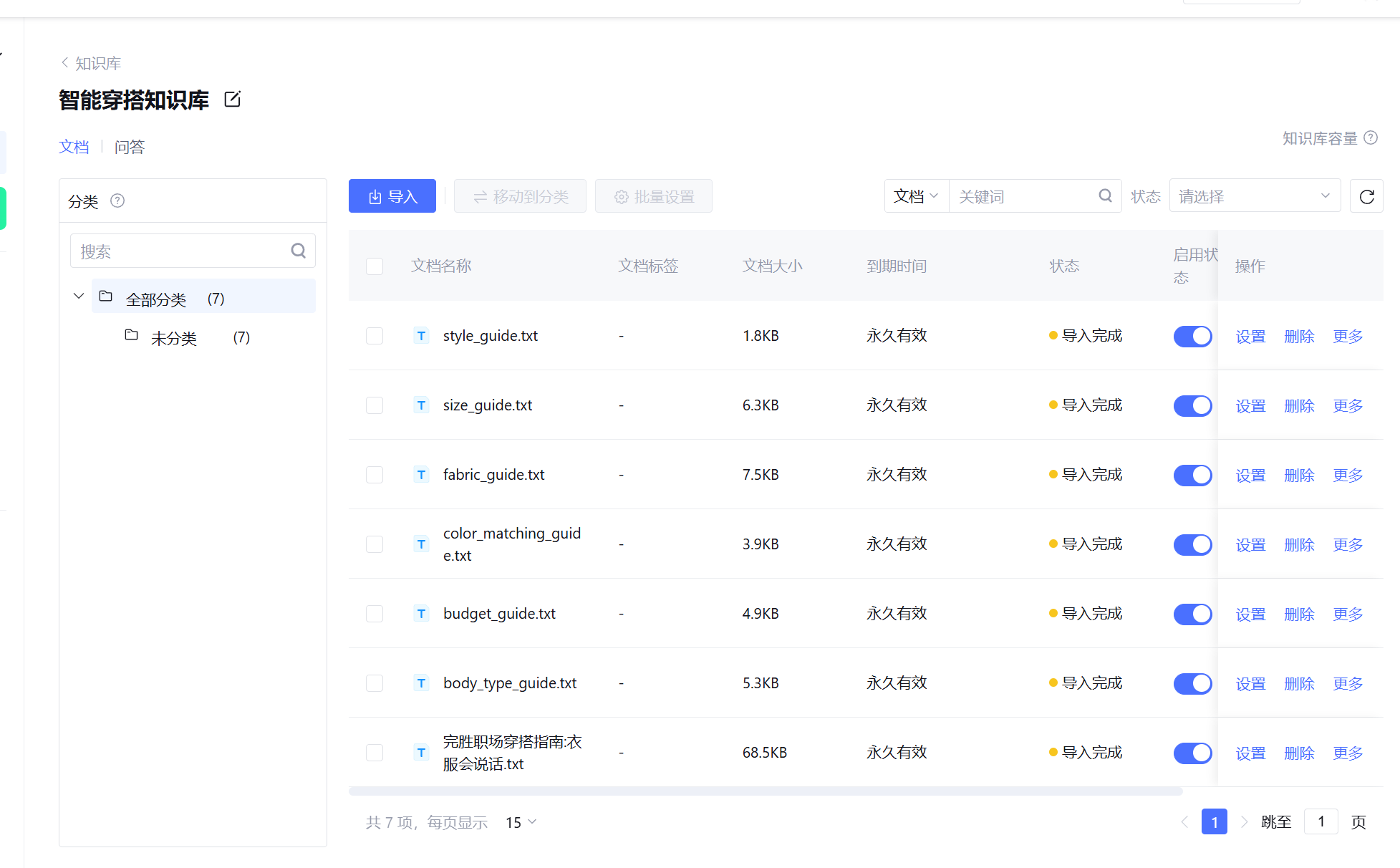The height and width of the screenshot is (868, 1400).
Task: Click the help icon next to 分类
Action: (117, 201)
